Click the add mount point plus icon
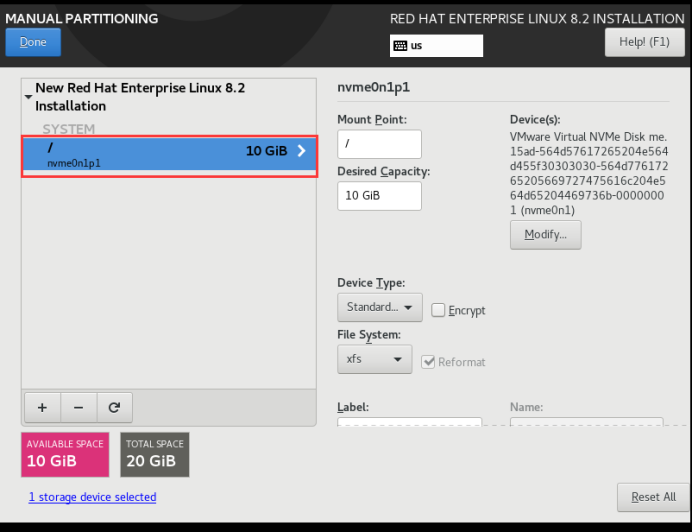The image size is (693, 532). pos(42,407)
